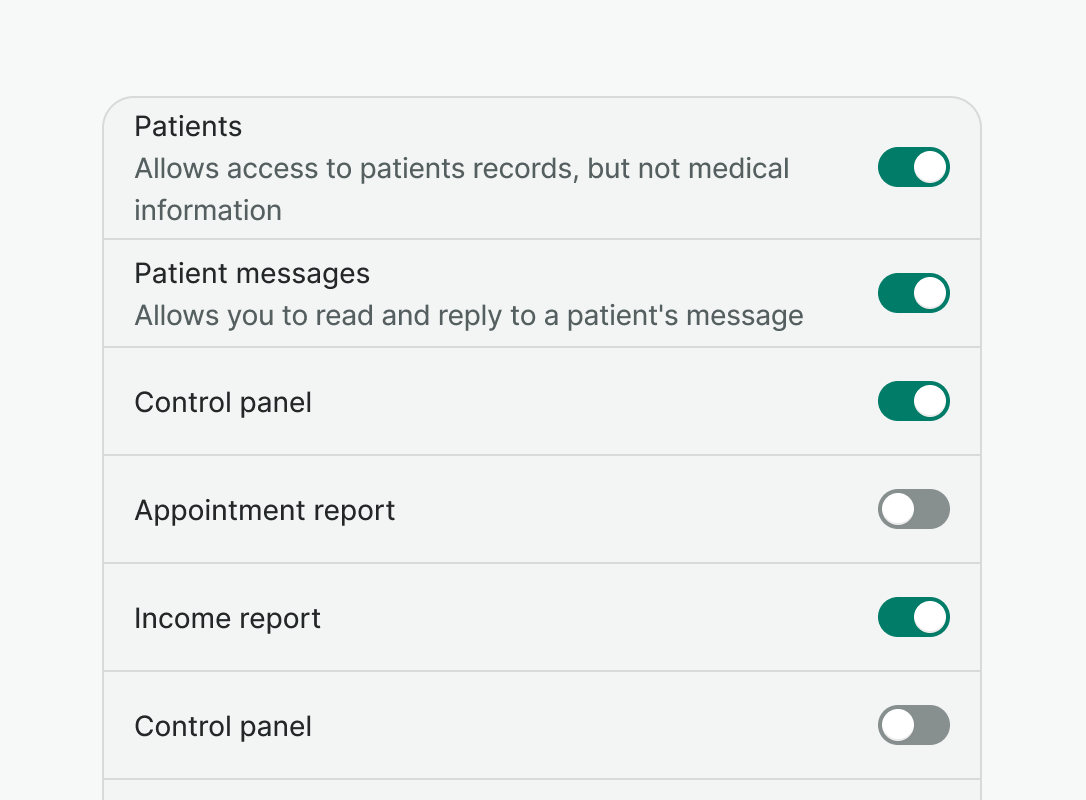The width and height of the screenshot is (1086, 800).
Task: Click the "Patient messages" title text
Action: (252, 274)
